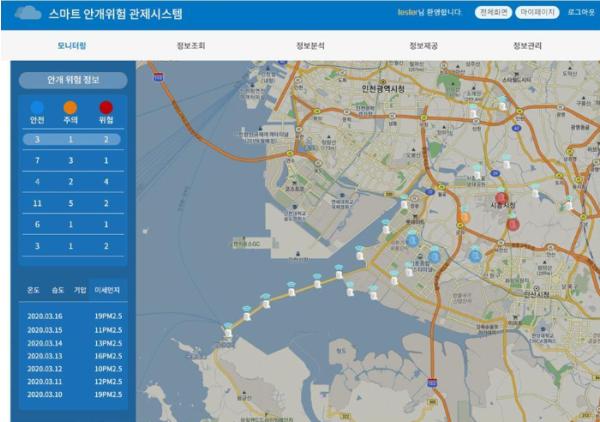600x422 pixels.
Task: Click the leftmost sensor marker on the bridge
Action: point(229,329)
